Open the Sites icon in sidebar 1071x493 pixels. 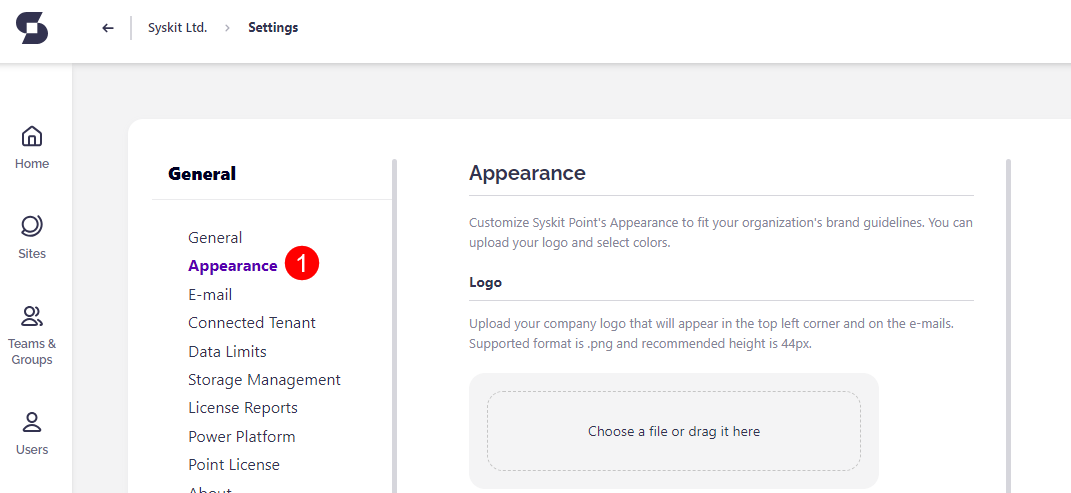[x=32, y=226]
